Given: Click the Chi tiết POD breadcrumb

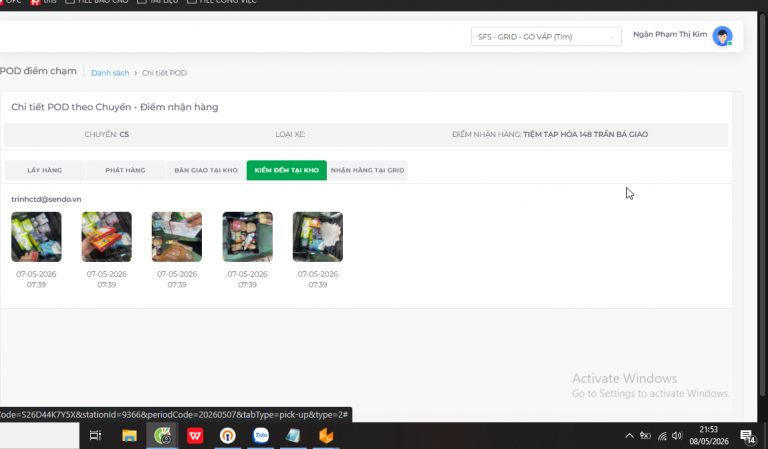Looking at the screenshot, I should [164, 73].
